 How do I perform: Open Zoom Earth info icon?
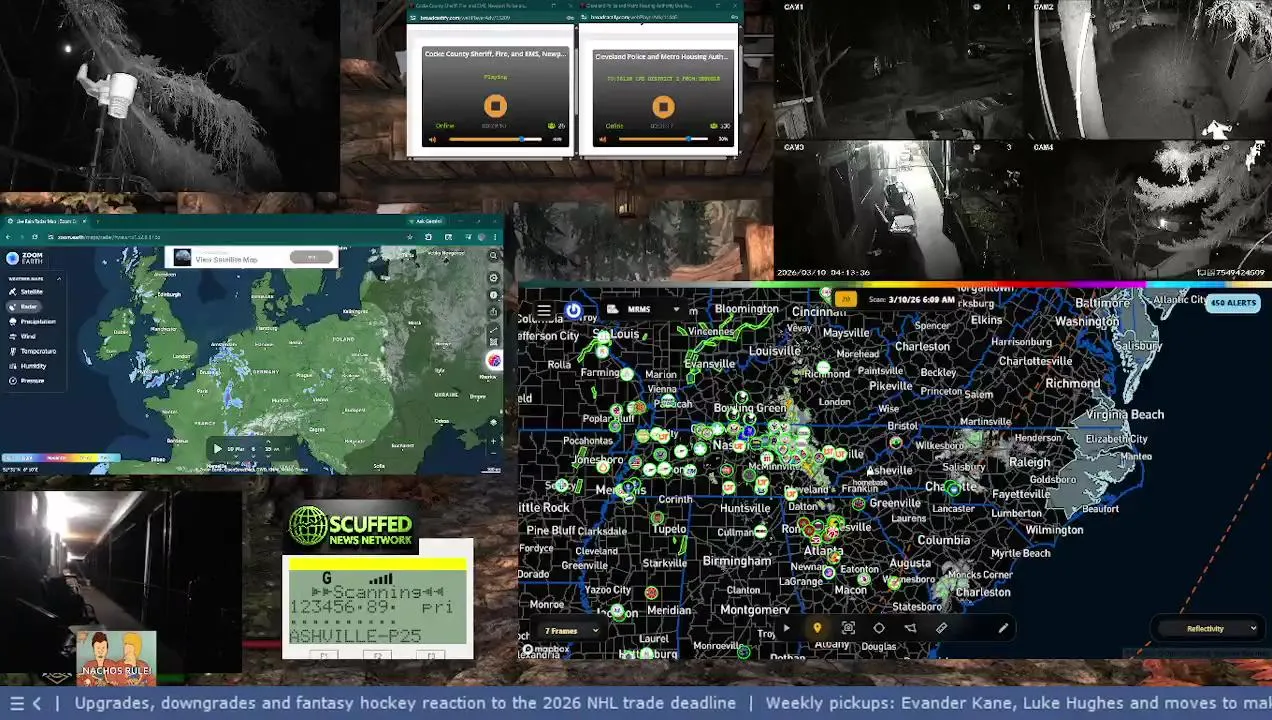click(493, 295)
